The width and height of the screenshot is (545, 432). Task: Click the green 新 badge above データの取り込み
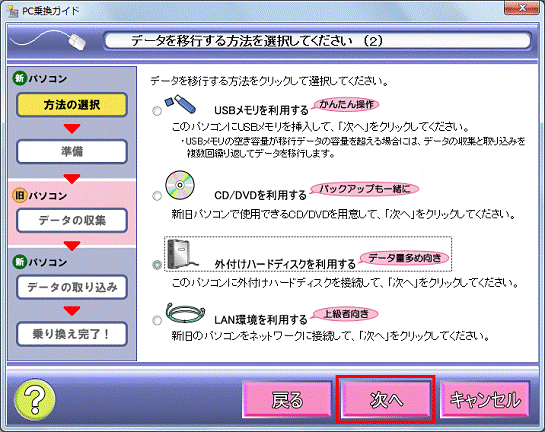[19, 262]
